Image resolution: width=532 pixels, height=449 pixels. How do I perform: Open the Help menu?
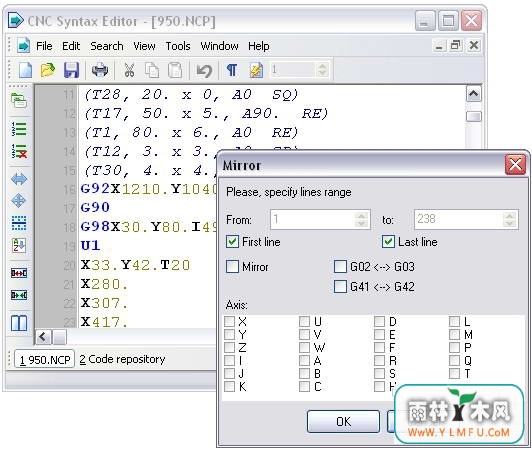(259, 46)
